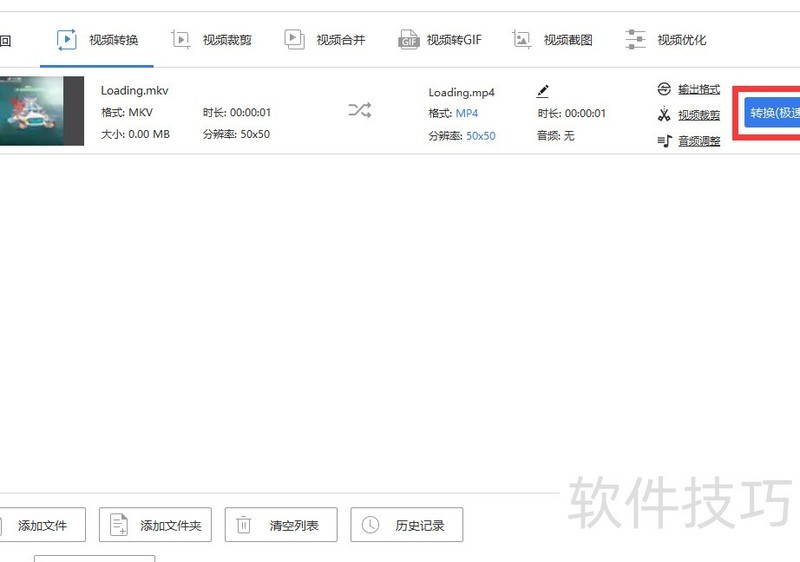800x562 pixels.
Task: Change the output resolution 50x50 value
Action: point(480,135)
